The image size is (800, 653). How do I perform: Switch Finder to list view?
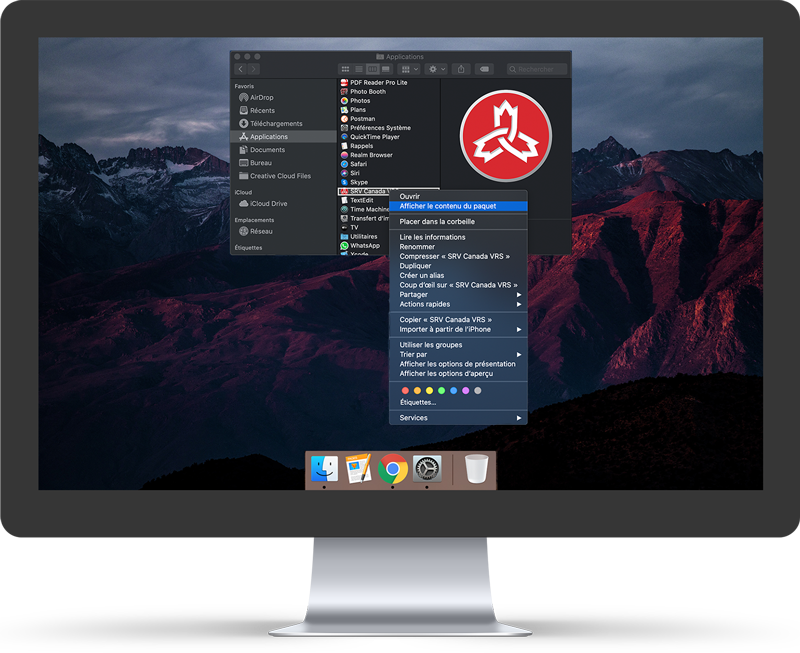tap(359, 69)
